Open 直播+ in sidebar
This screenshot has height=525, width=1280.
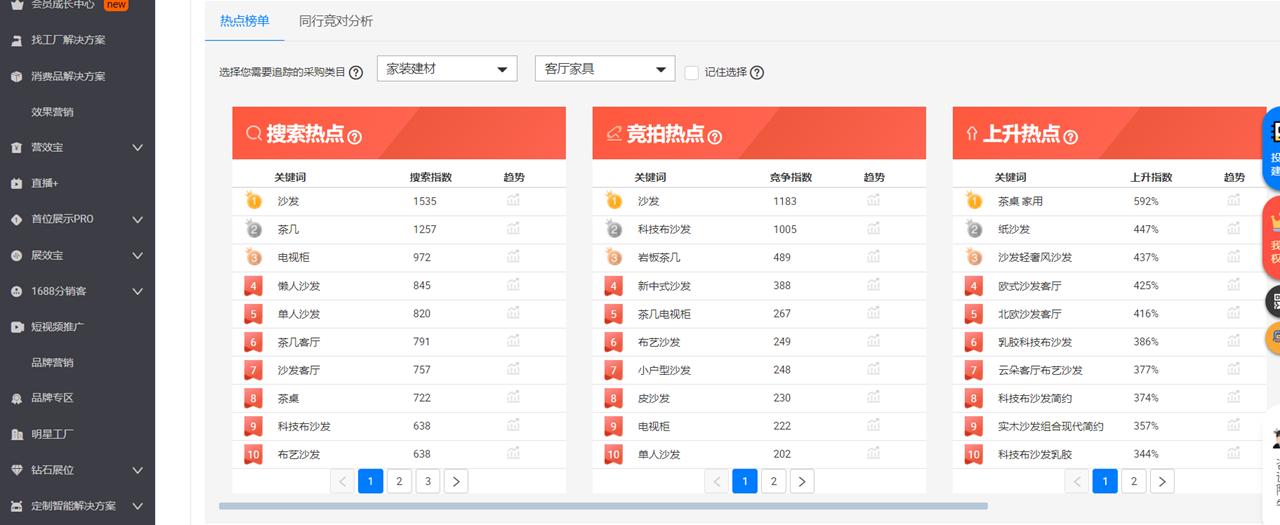pos(45,183)
